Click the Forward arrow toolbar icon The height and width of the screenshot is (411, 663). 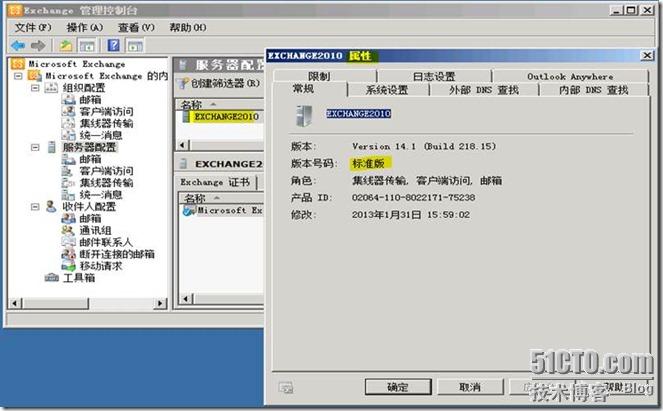click(38, 45)
